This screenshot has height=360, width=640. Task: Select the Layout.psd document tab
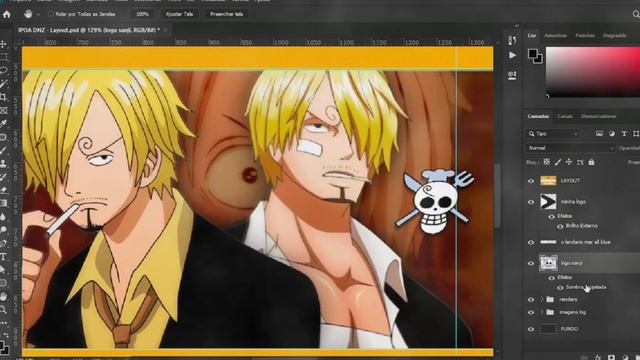click(x=89, y=30)
